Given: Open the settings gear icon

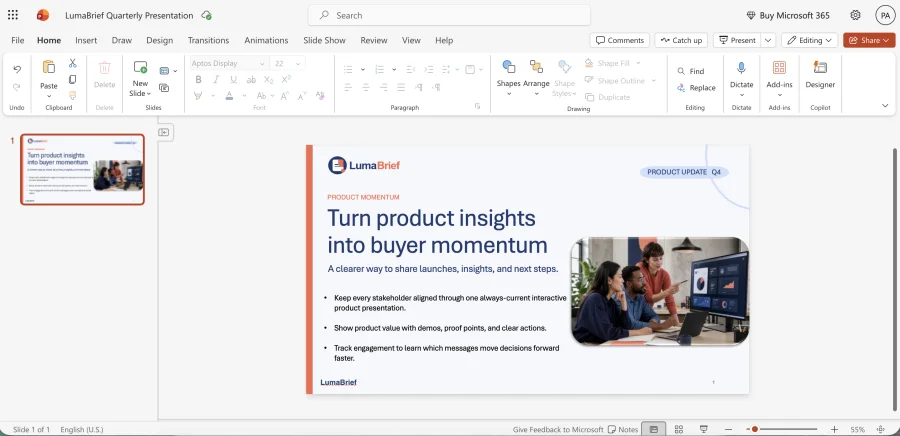Looking at the screenshot, I should (x=855, y=15).
